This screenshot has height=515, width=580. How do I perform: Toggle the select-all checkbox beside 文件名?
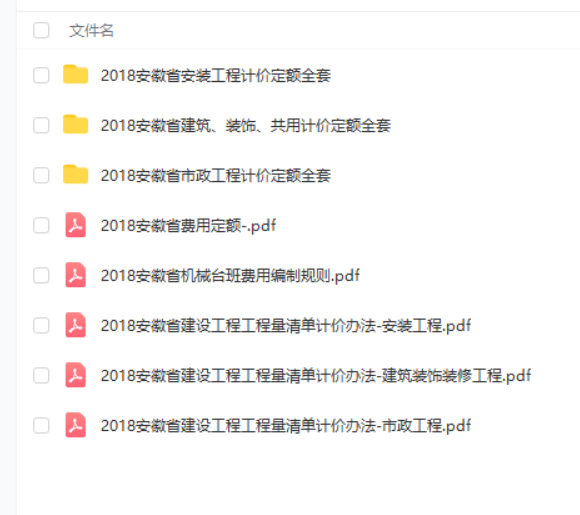[x=41, y=30]
